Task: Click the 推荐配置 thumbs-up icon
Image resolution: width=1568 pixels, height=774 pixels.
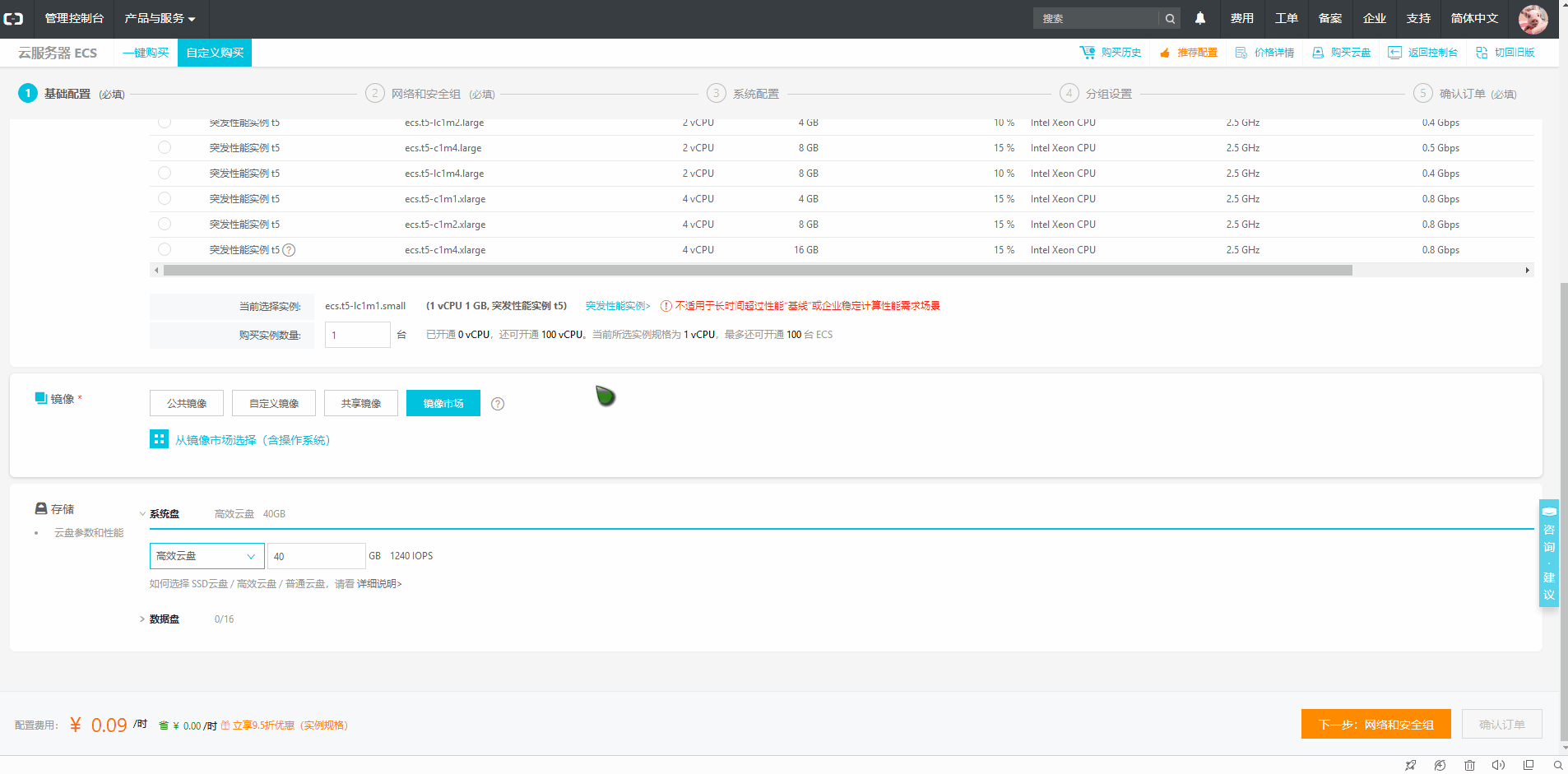Action: [1165, 53]
